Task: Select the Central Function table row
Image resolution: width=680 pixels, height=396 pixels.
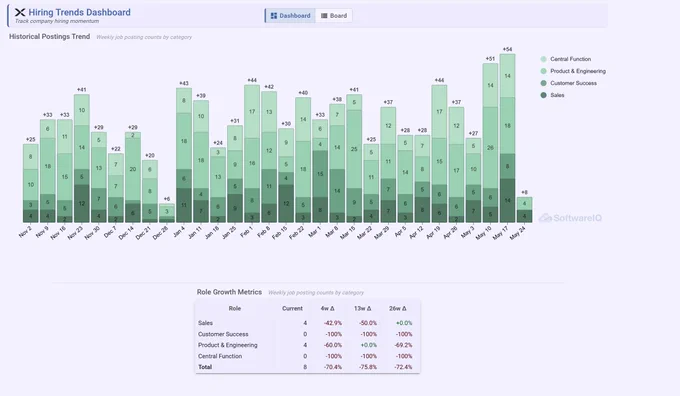Action: pyautogui.click(x=307, y=356)
